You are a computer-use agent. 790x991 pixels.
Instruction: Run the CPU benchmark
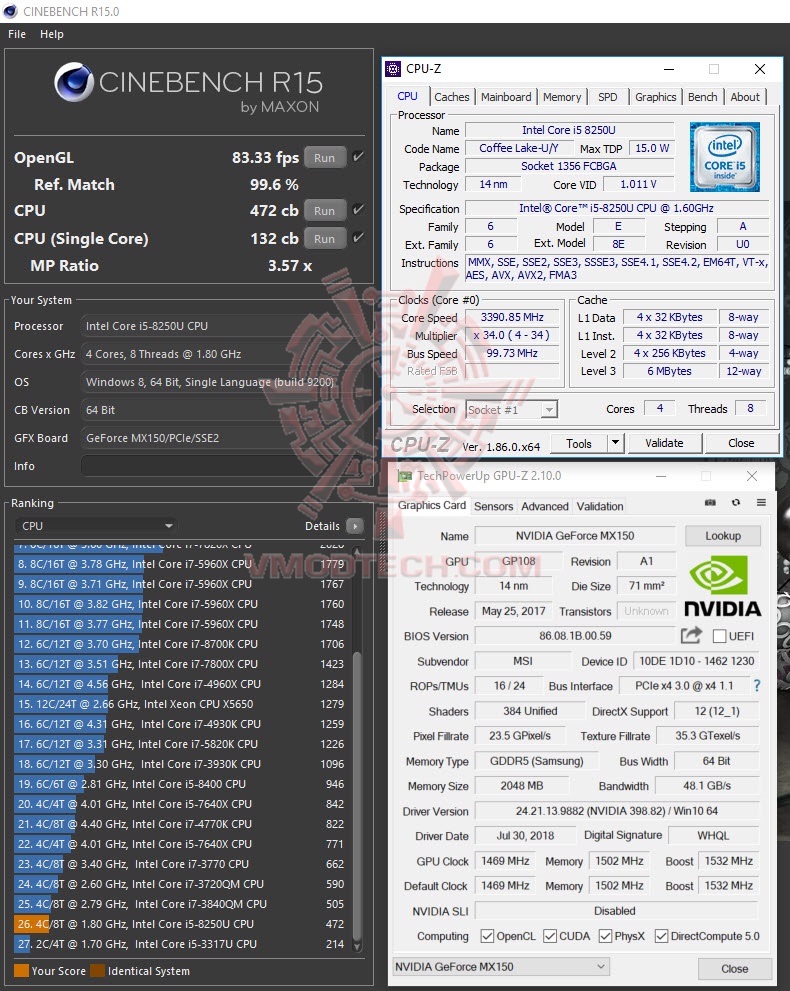[325, 210]
